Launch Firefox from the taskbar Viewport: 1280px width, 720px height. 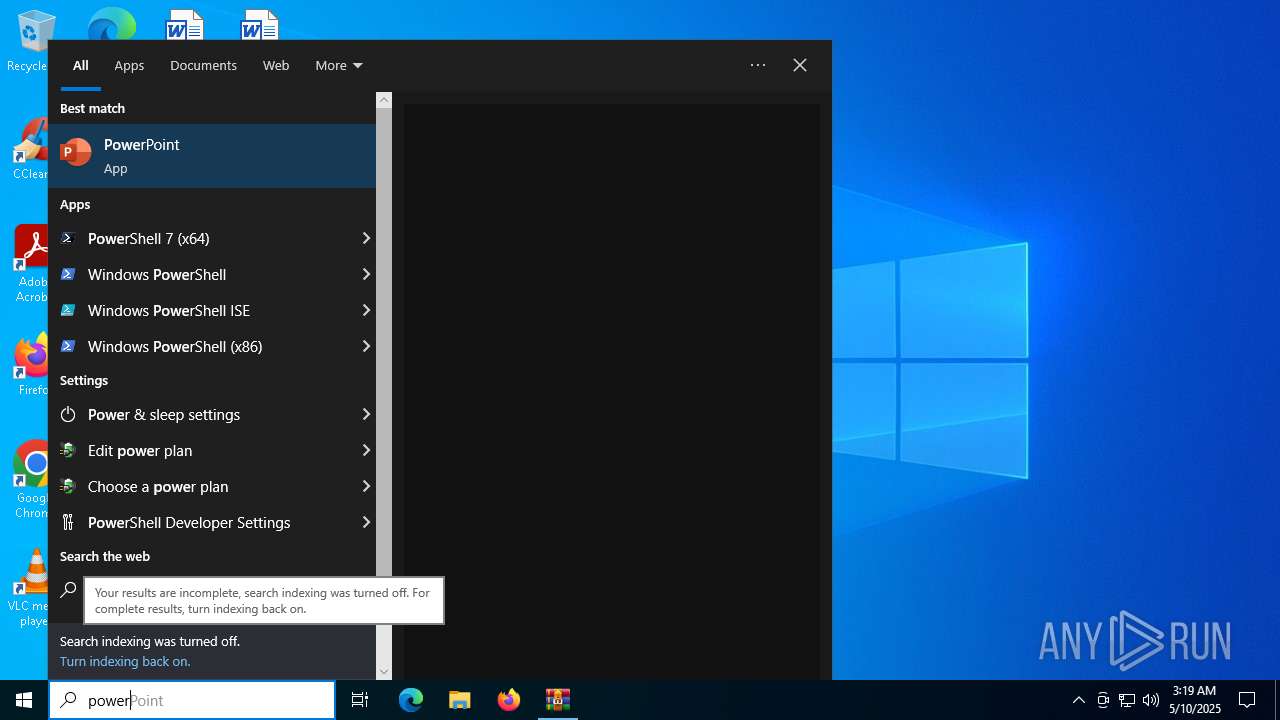(x=509, y=700)
